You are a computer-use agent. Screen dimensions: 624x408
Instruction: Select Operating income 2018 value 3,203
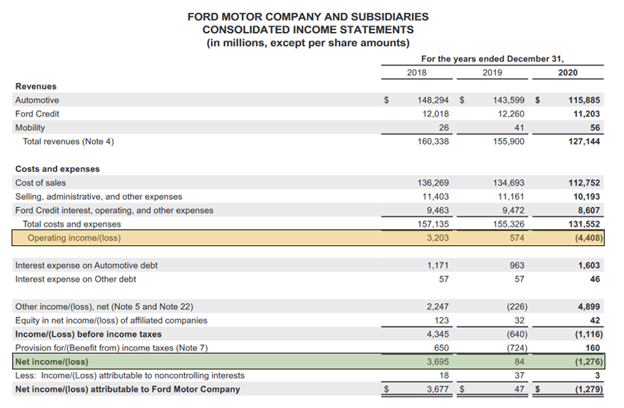pyautogui.click(x=438, y=238)
